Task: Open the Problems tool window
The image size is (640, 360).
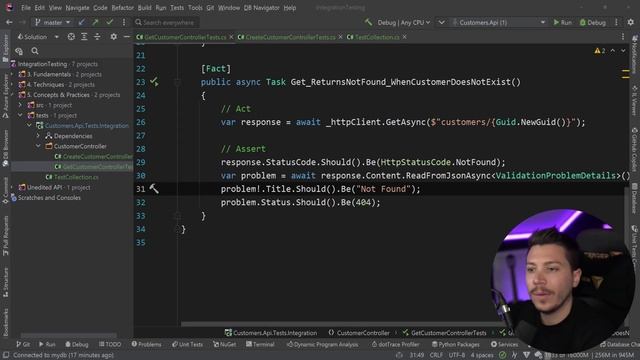Action: pos(146,344)
